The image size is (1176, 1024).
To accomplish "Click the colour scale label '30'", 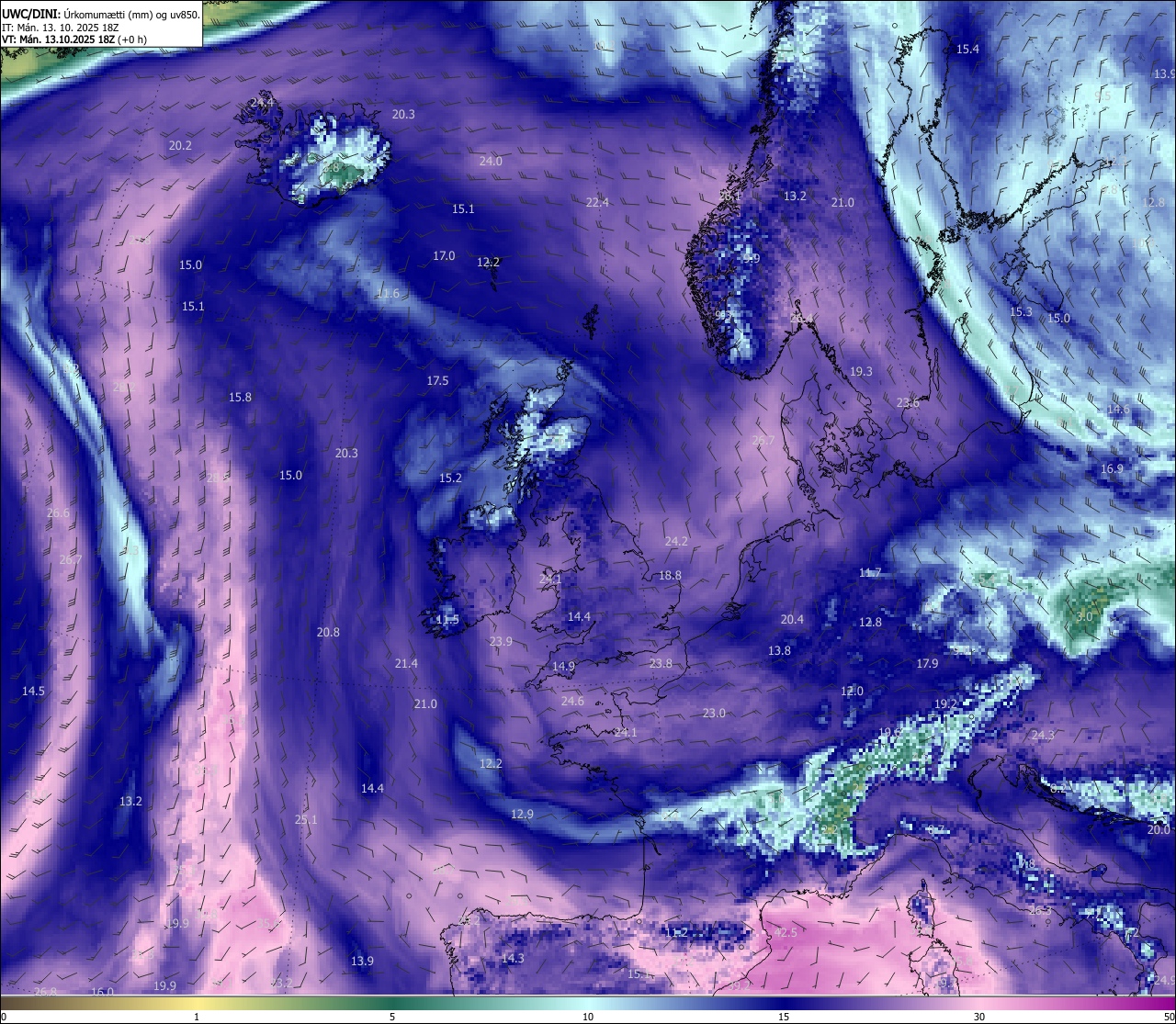I will [979, 1017].
